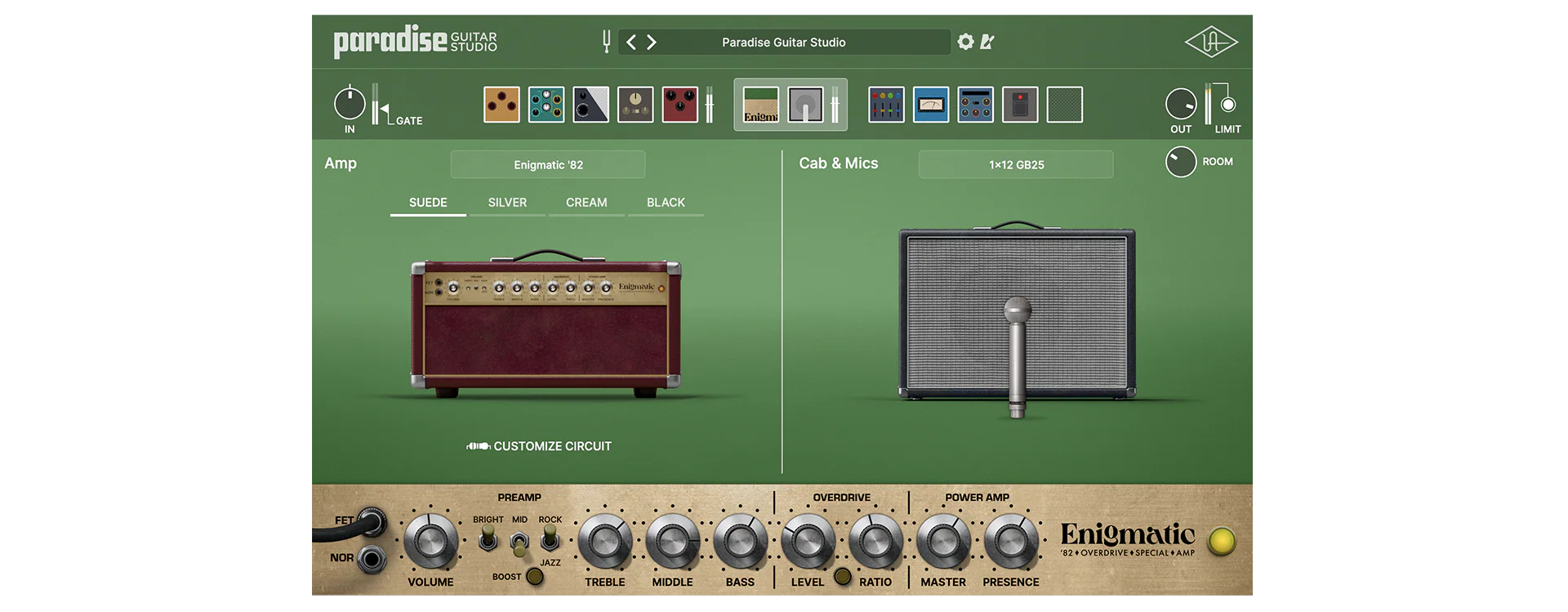The width and height of the screenshot is (1568, 612).
Task: Flip the BRIGHT toggle switch
Action: coord(488,538)
